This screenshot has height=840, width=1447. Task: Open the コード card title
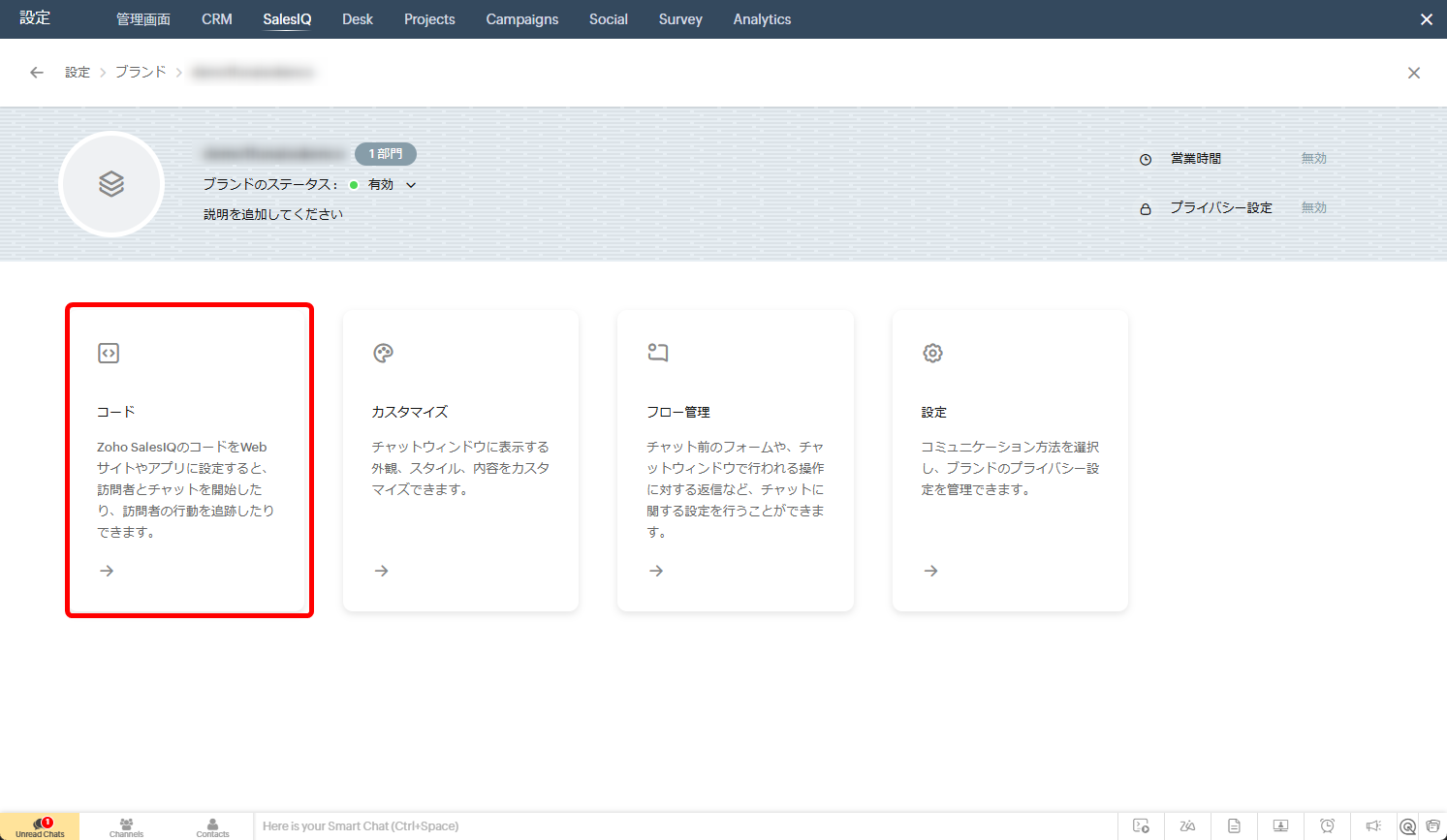[116, 412]
